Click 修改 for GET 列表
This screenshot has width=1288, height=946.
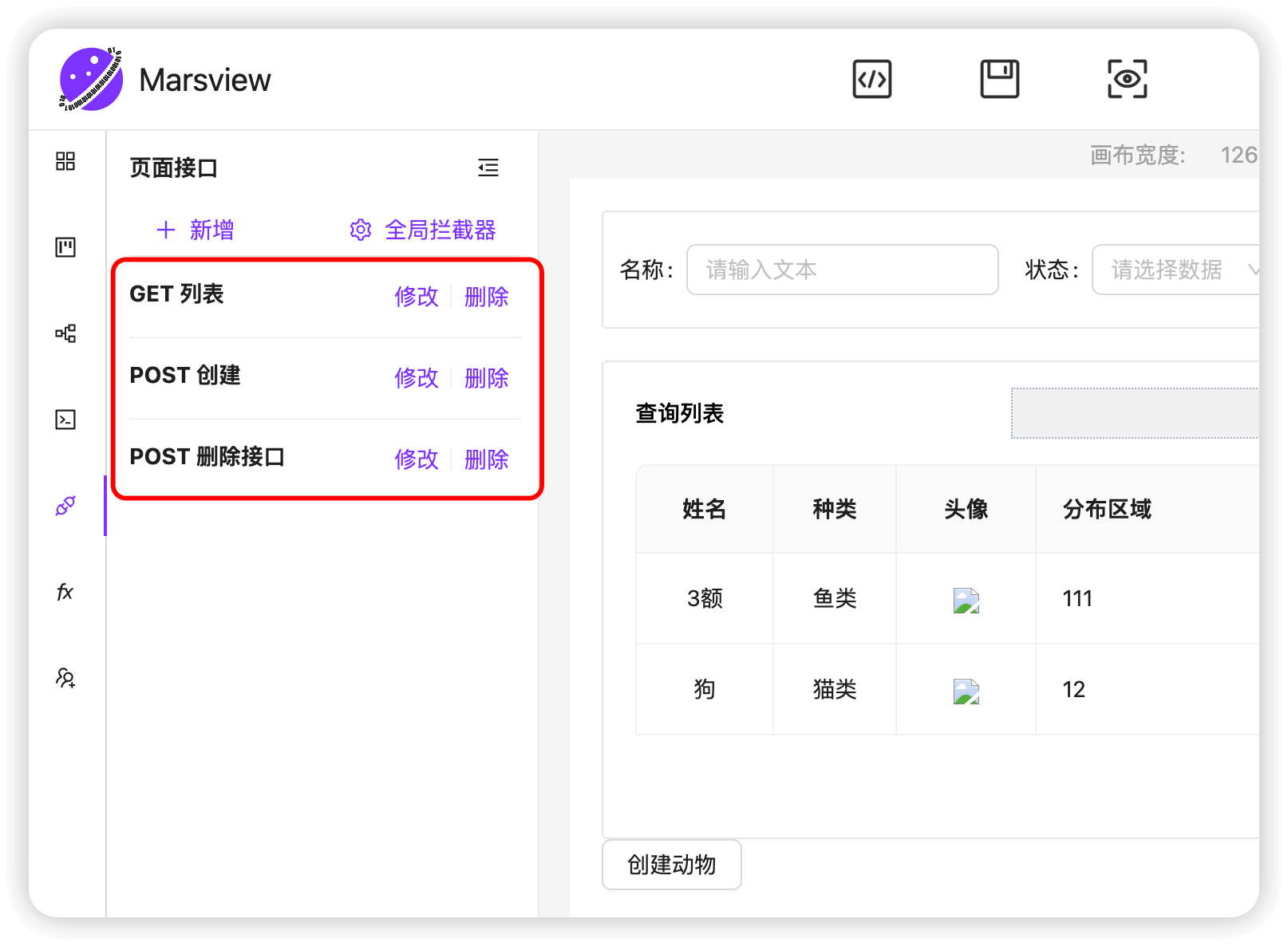pos(417,297)
